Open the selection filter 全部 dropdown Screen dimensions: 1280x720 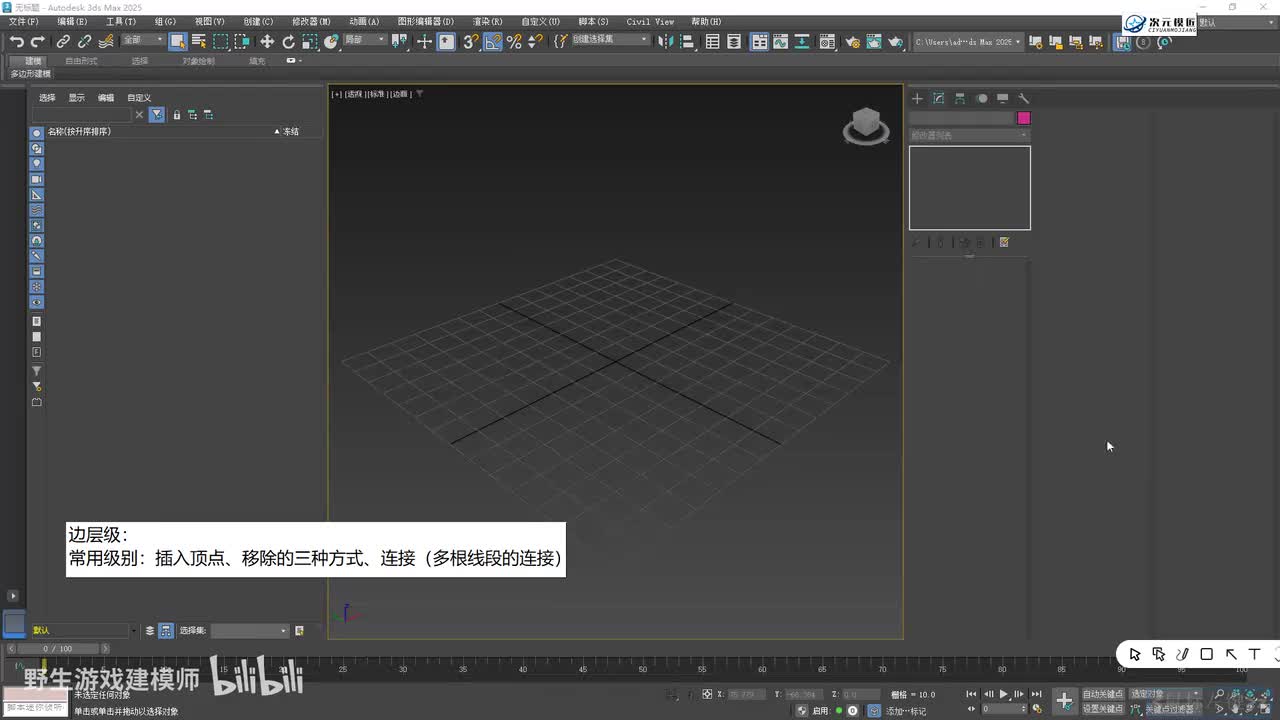(x=143, y=40)
